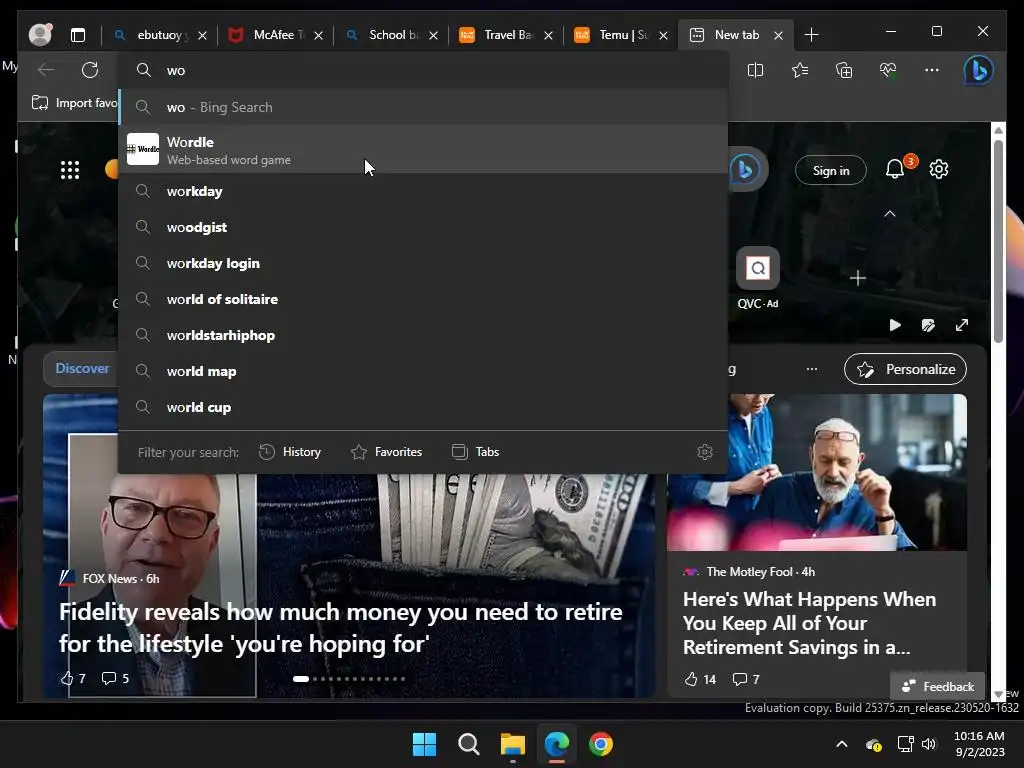Click Import favorites bookmark

point(75,103)
